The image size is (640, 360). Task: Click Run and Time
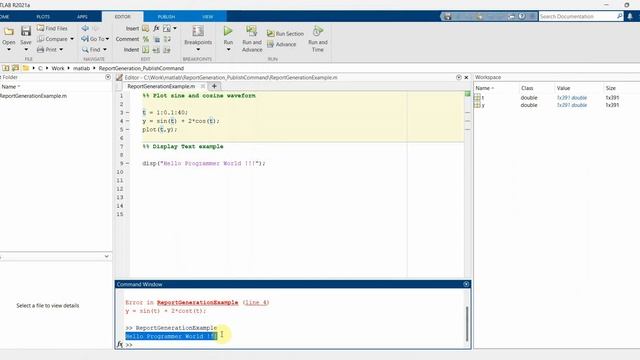click(x=318, y=39)
